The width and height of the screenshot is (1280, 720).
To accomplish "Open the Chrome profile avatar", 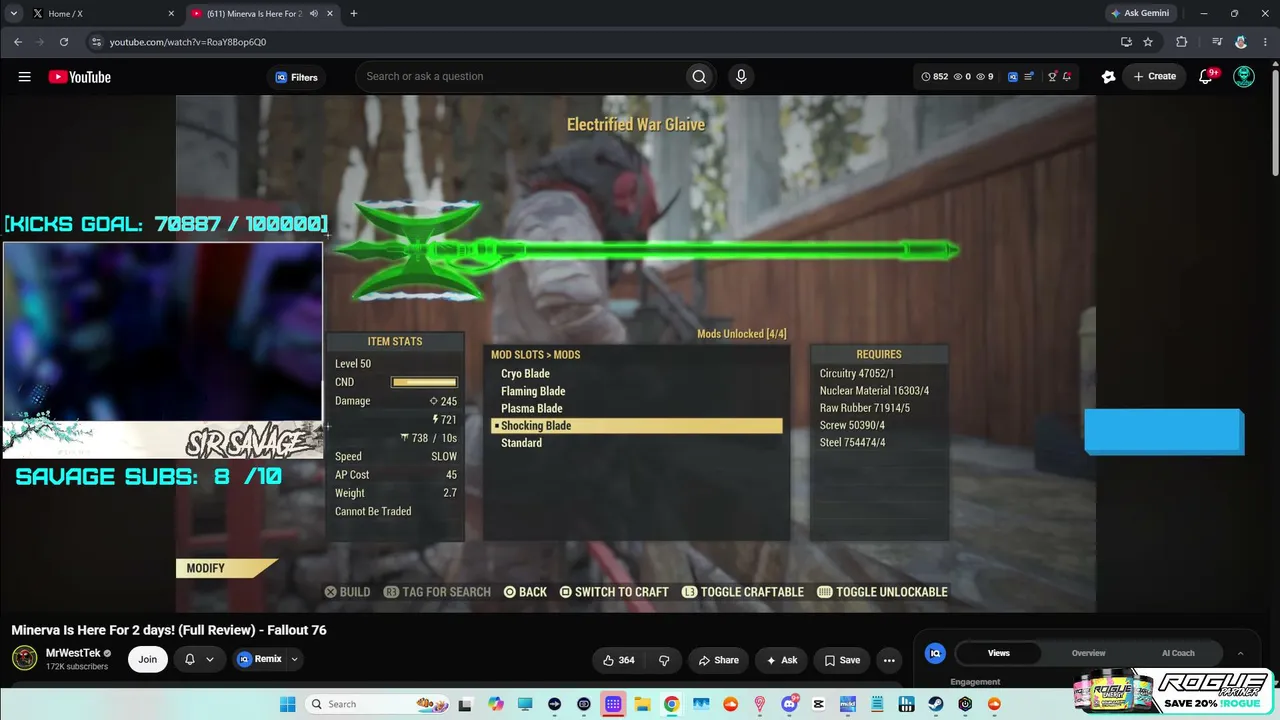I will [x=1241, y=42].
